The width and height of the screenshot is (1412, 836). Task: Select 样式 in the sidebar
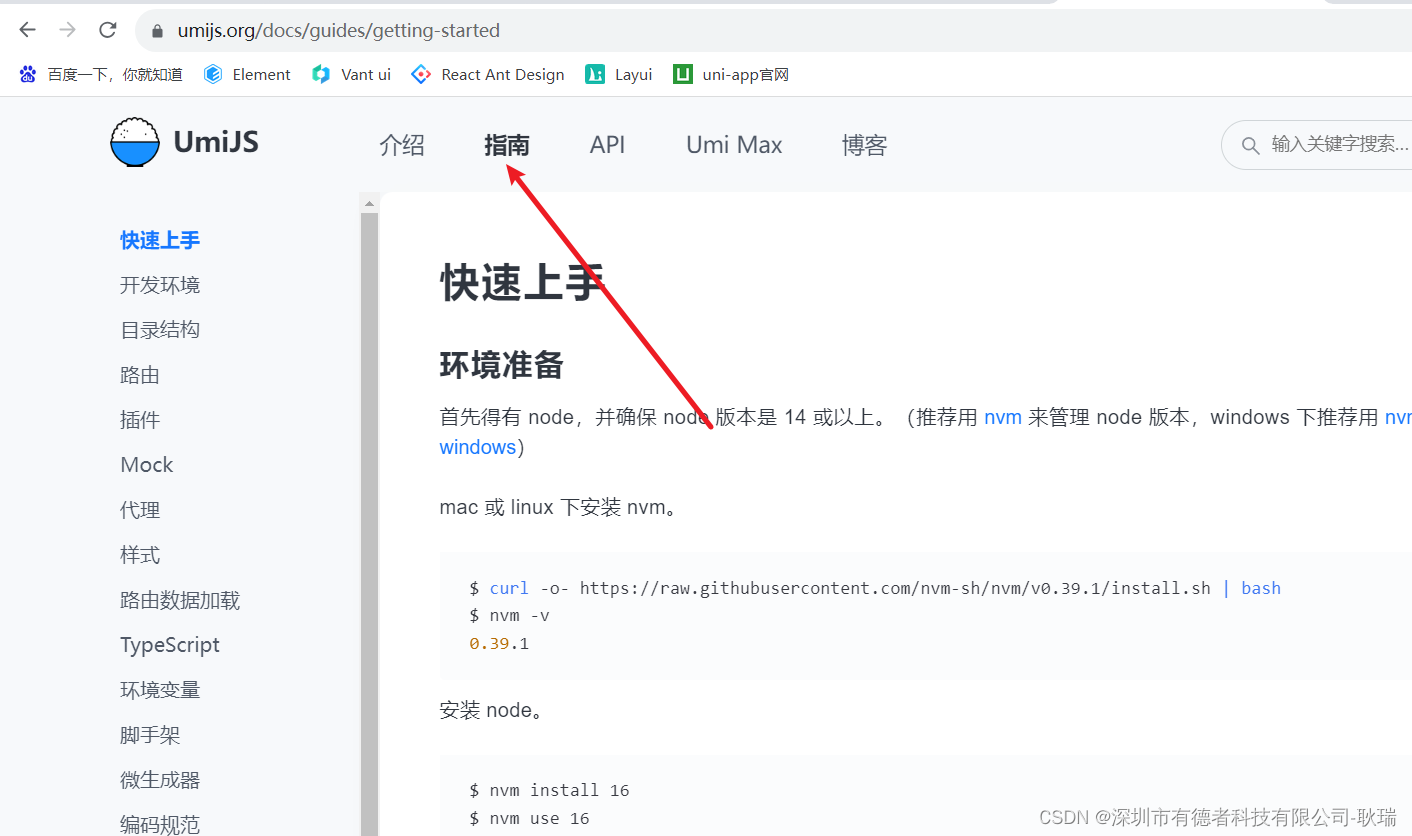pos(140,555)
